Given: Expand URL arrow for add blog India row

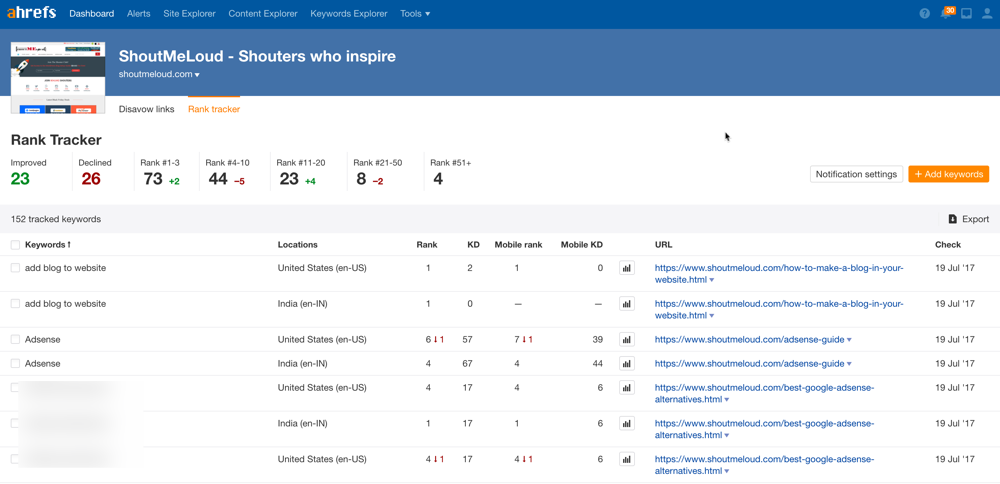Looking at the screenshot, I should [711, 316].
